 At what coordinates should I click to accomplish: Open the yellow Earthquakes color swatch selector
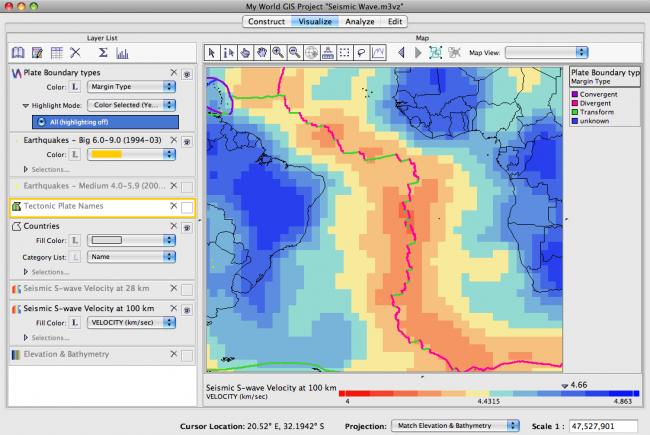(132, 154)
